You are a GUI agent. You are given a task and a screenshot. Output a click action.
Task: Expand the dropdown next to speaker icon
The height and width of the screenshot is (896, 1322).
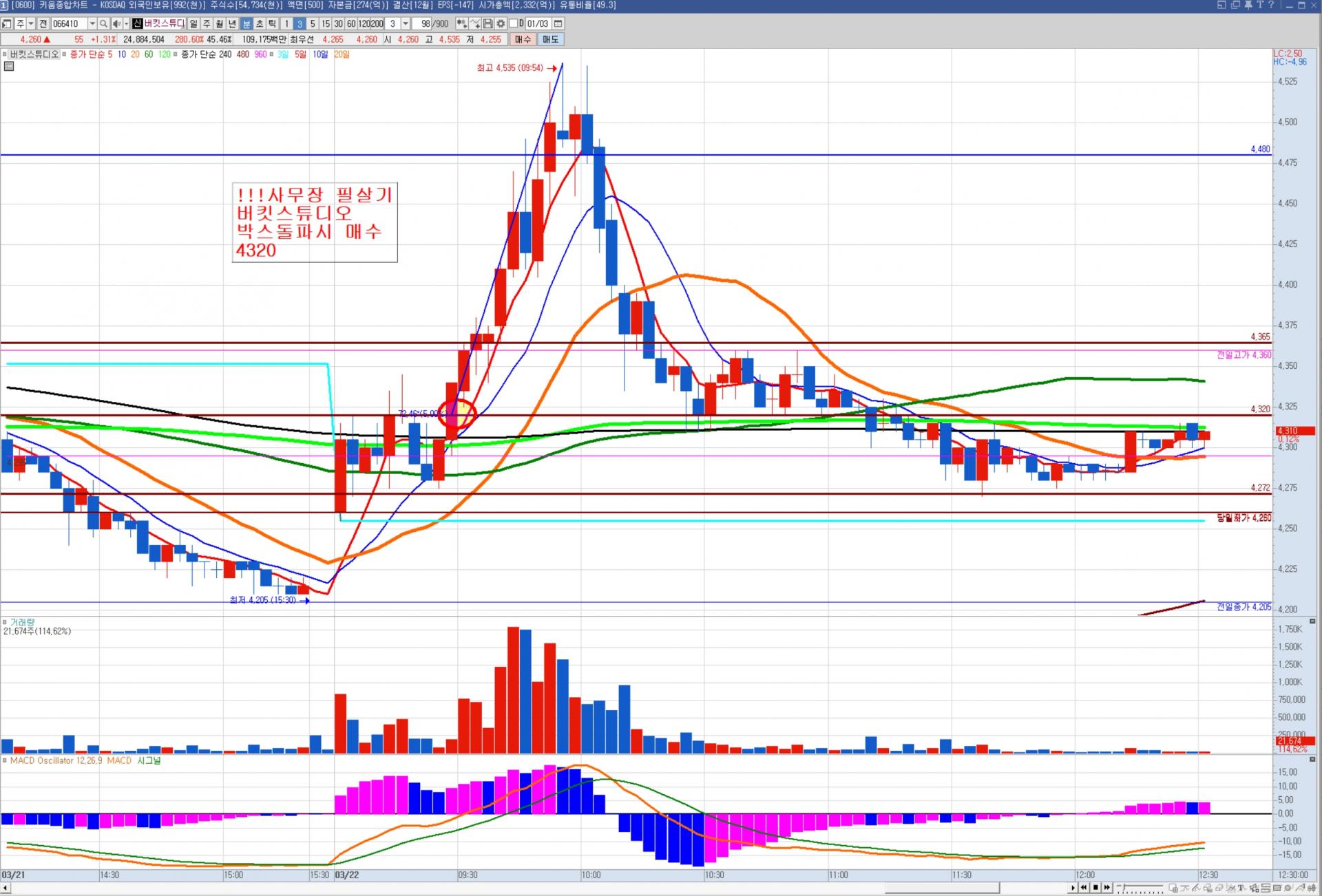coord(126,23)
